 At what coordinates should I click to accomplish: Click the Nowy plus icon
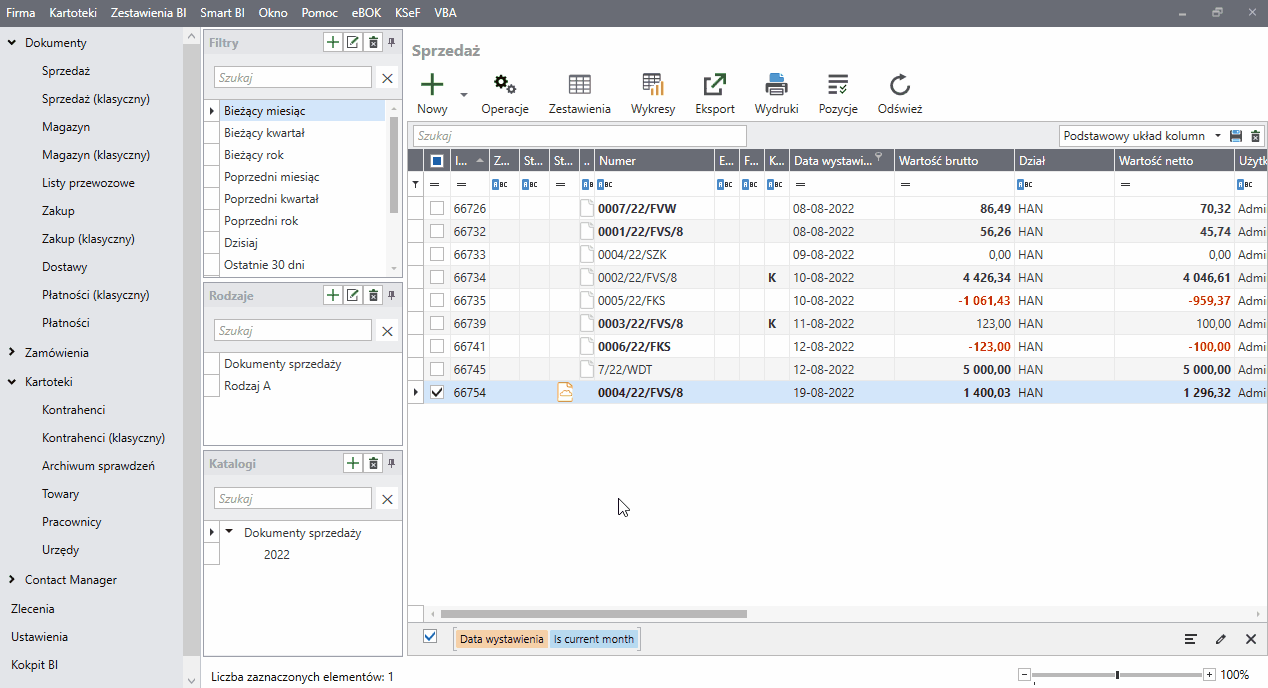point(432,86)
